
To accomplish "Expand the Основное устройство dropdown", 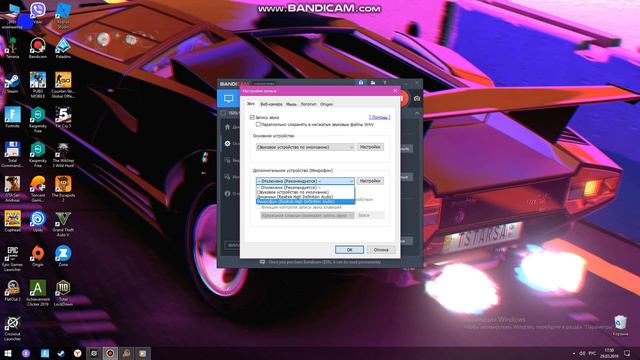I will tap(305, 147).
